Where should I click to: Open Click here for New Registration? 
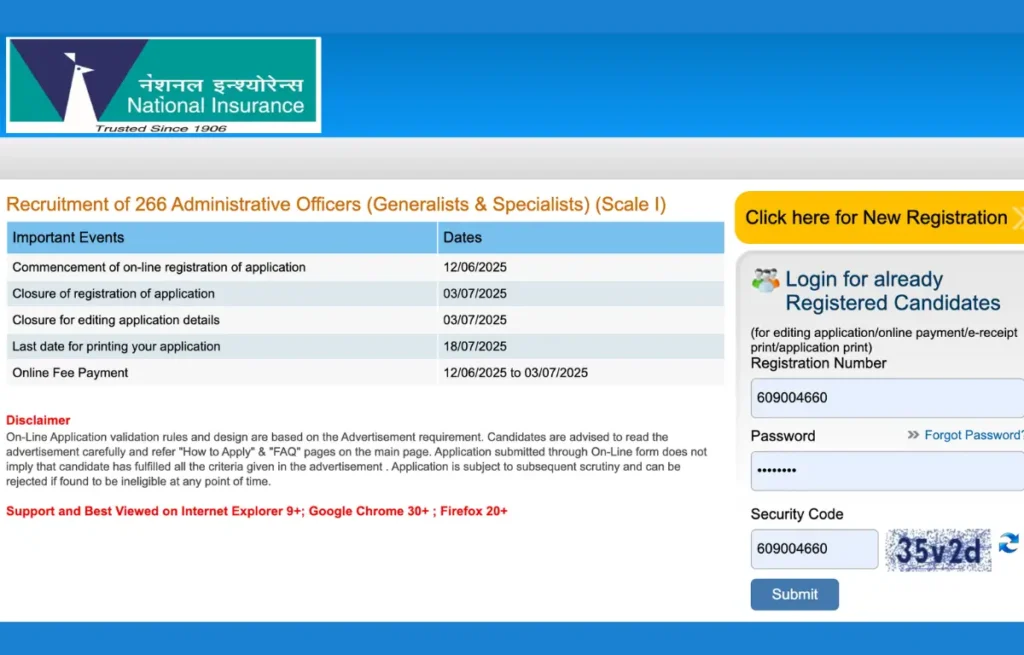point(877,218)
